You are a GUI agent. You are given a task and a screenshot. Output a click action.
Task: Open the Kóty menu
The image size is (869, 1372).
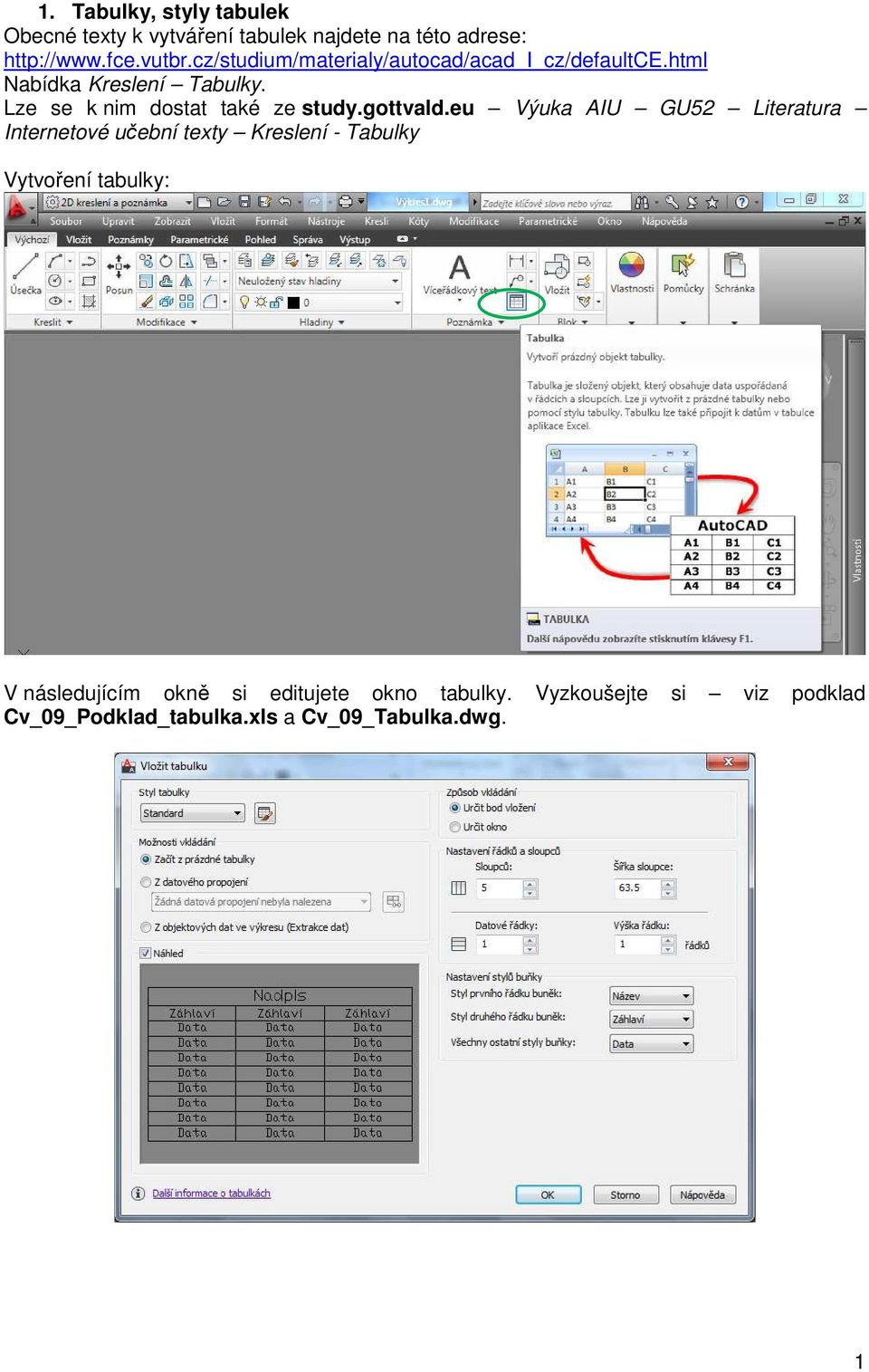[418, 222]
